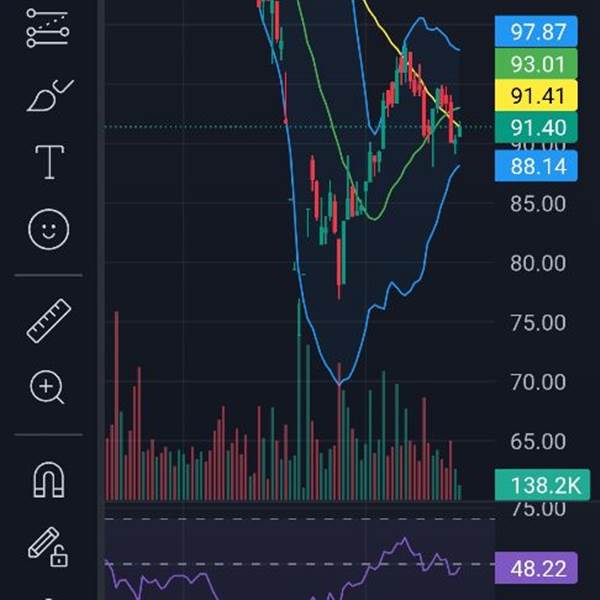Toggle lock all drawing tools

(48, 547)
